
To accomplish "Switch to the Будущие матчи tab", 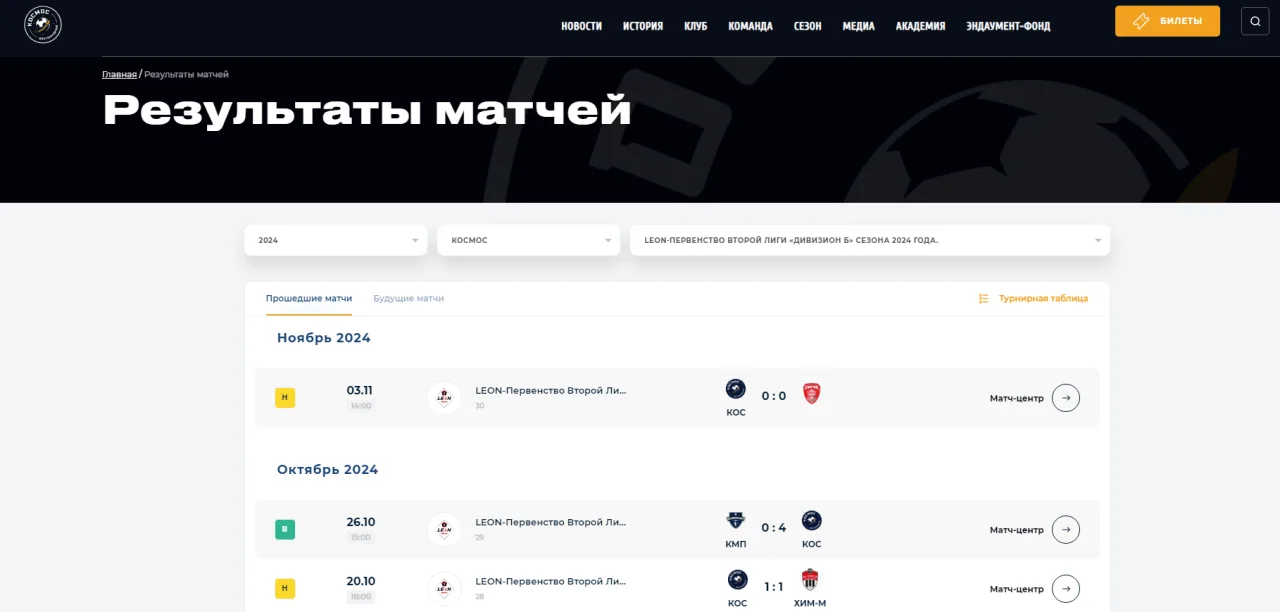I will [x=409, y=299].
